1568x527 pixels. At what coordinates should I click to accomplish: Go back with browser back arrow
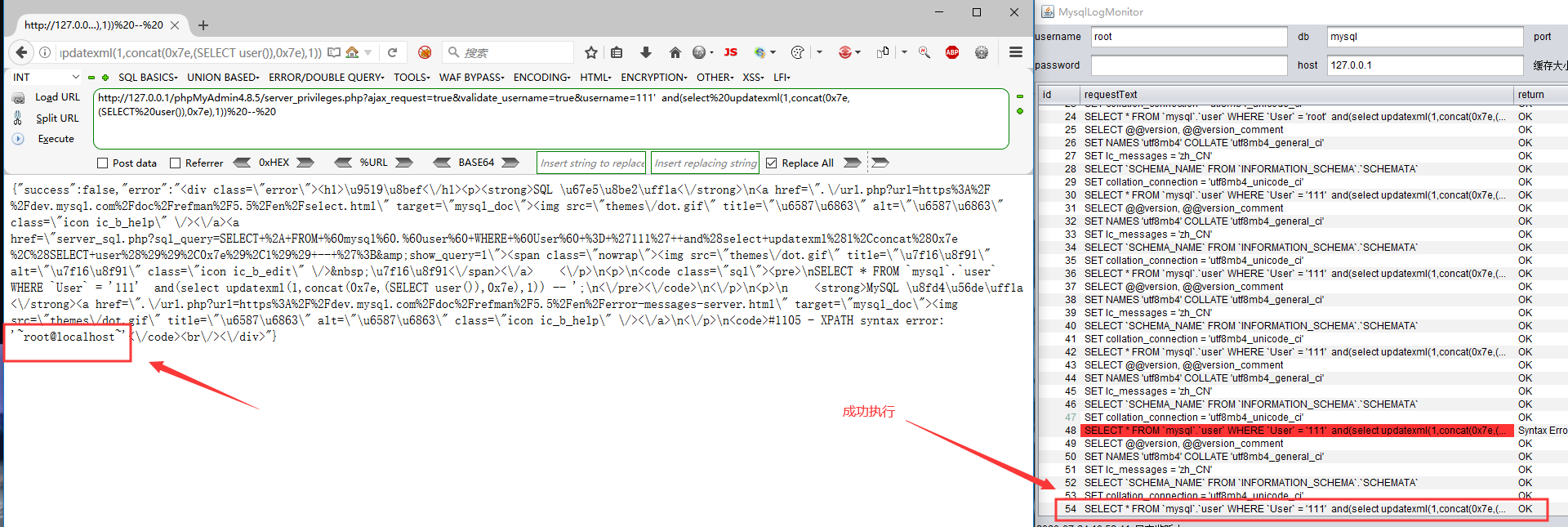point(22,52)
